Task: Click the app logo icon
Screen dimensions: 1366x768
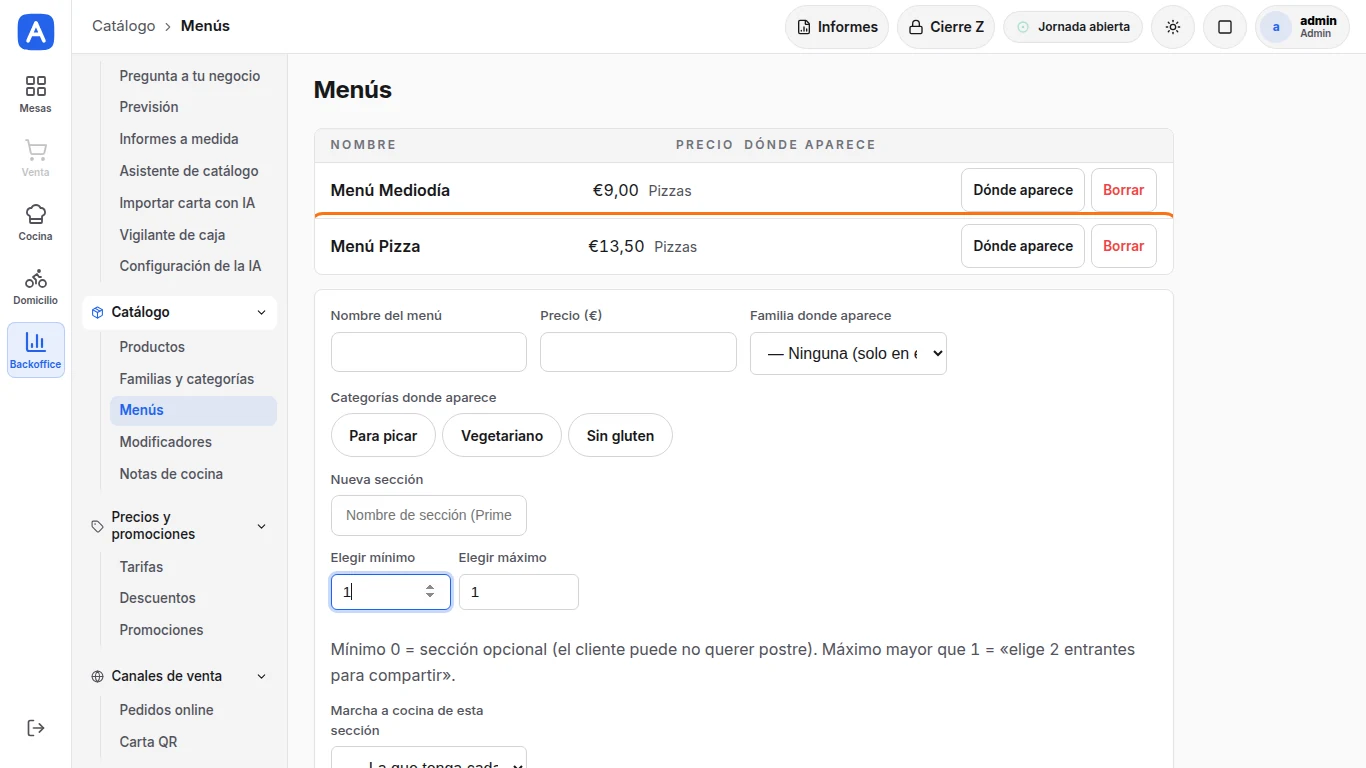Action: [36, 32]
